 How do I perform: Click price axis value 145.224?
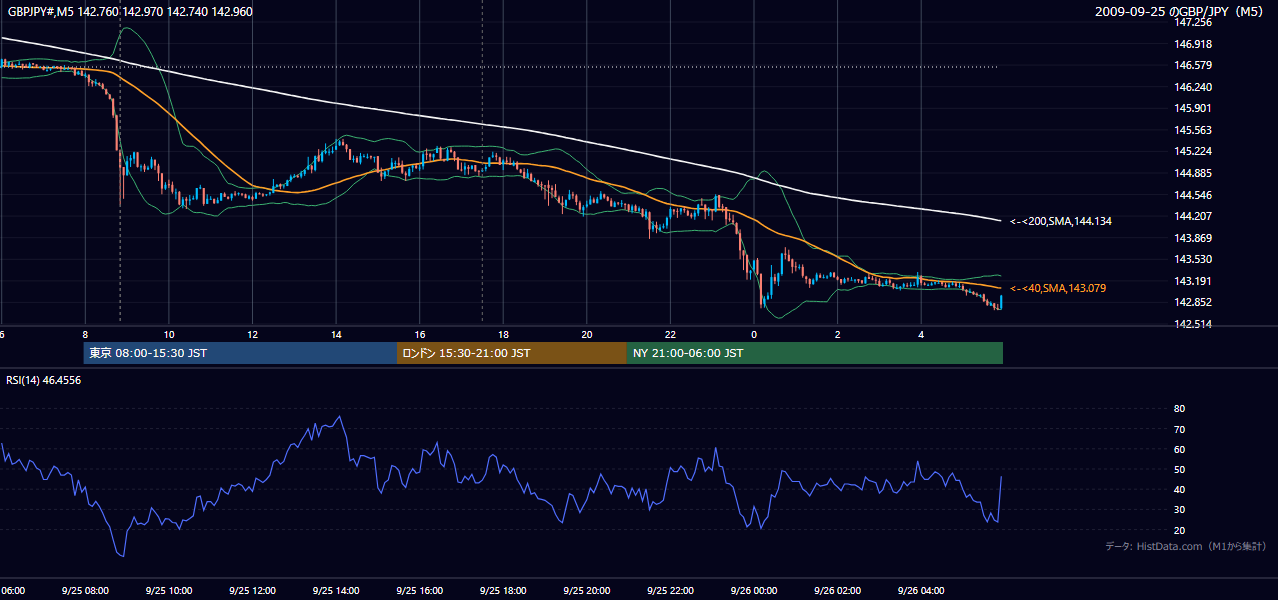pos(1195,151)
